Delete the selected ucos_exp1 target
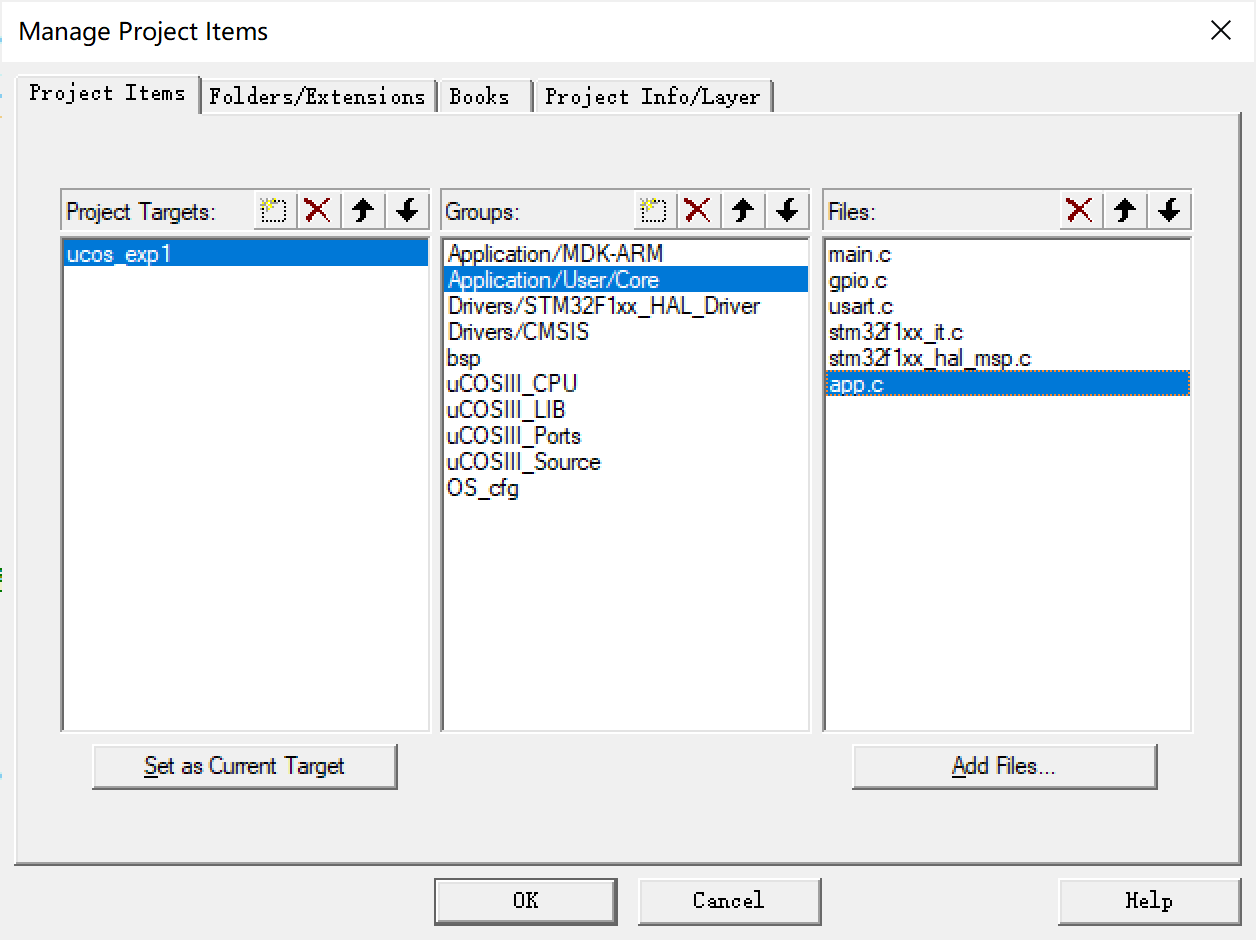The width and height of the screenshot is (1256, 940). tap(318, 210)
